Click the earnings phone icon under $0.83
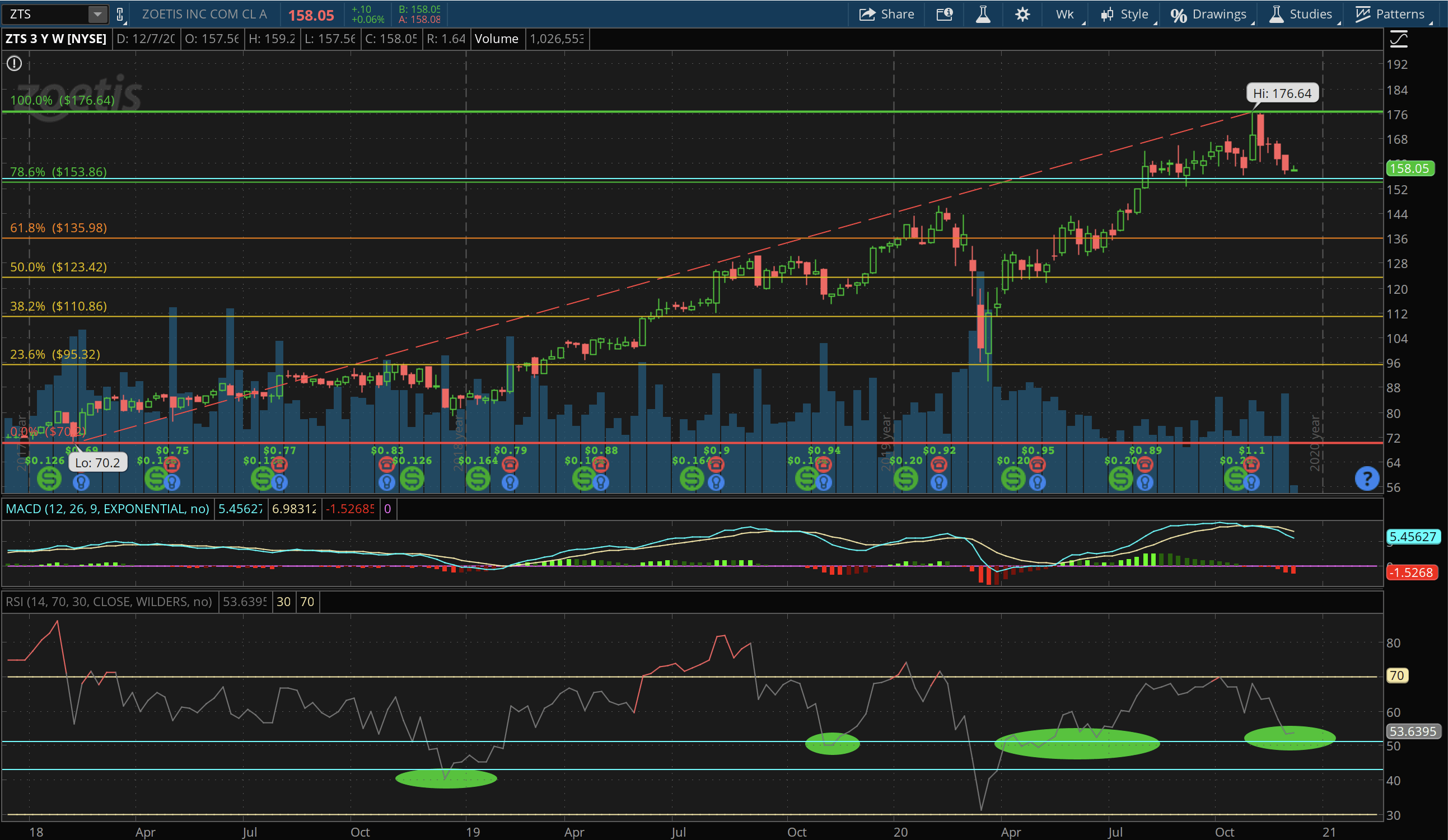The image size is (1448, 840). pyautogui.click(x=387, y=464)
